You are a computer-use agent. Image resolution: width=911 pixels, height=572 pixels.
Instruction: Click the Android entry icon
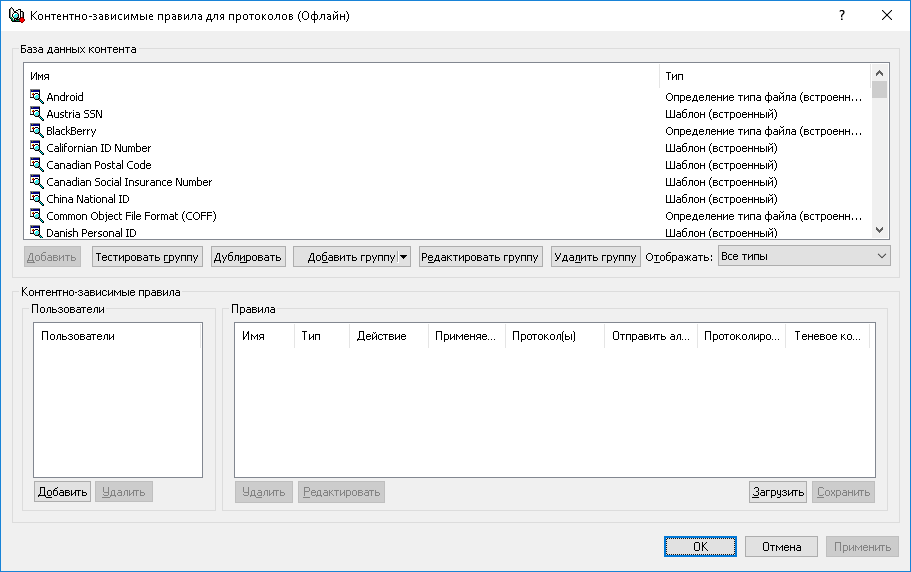click(x=37, y=97)
